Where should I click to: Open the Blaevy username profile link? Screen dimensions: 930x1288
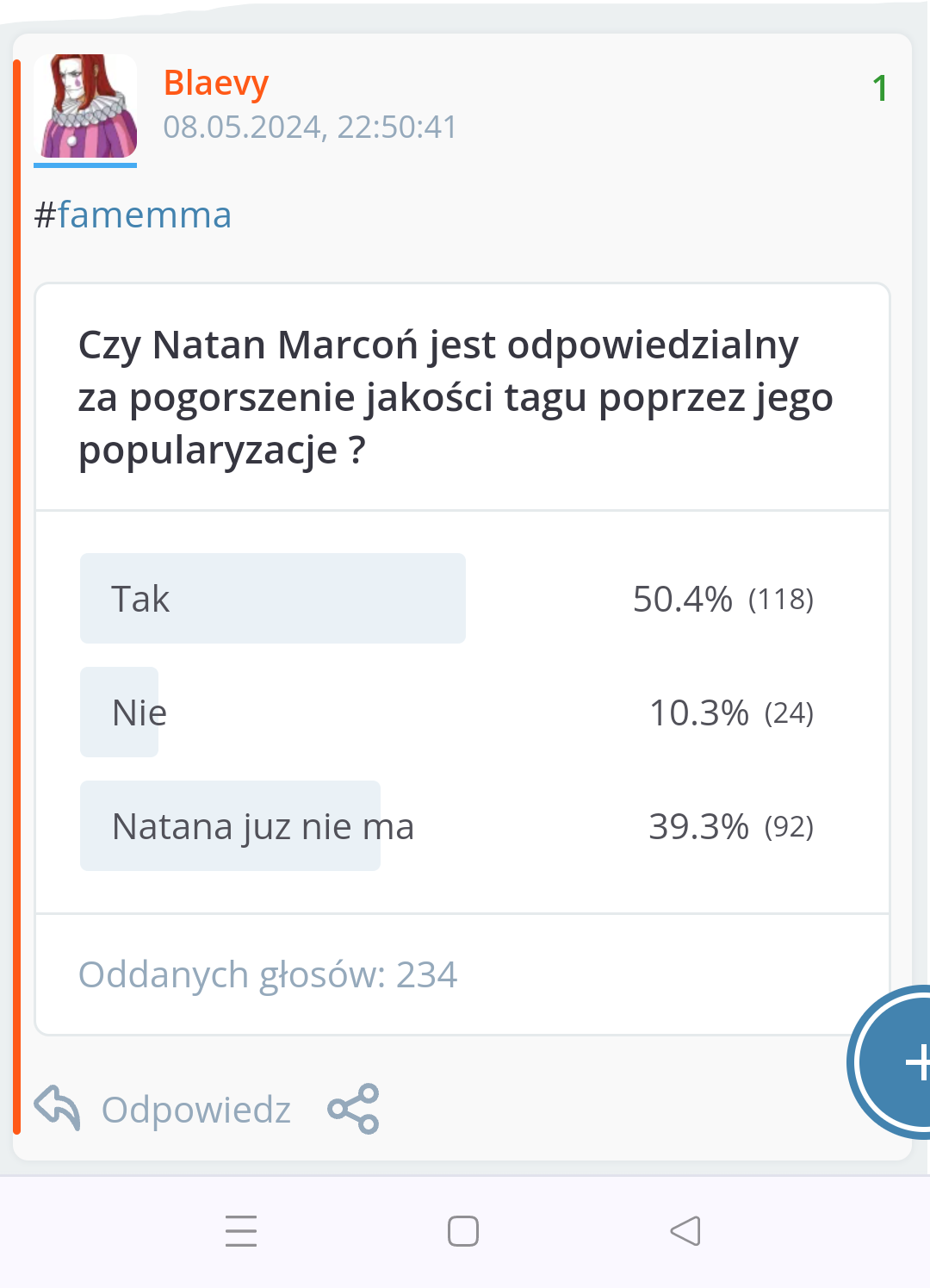click(x=216, y=83)
